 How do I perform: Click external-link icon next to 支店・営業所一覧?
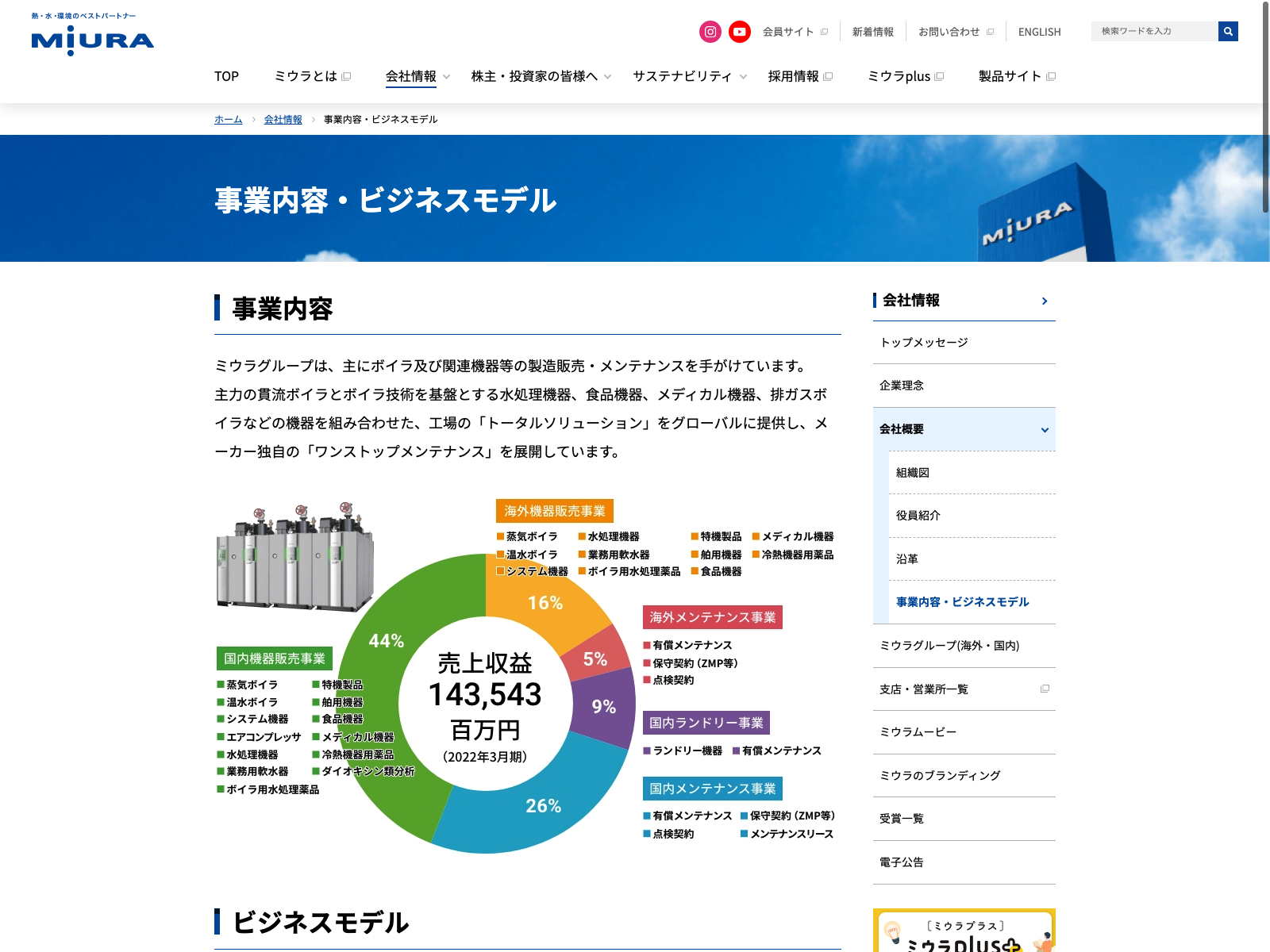(x=1045, y=689)
